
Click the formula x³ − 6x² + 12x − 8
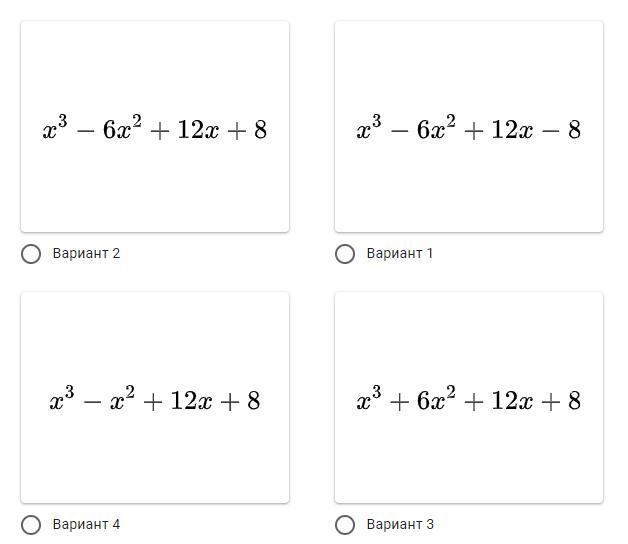[469, 130]
